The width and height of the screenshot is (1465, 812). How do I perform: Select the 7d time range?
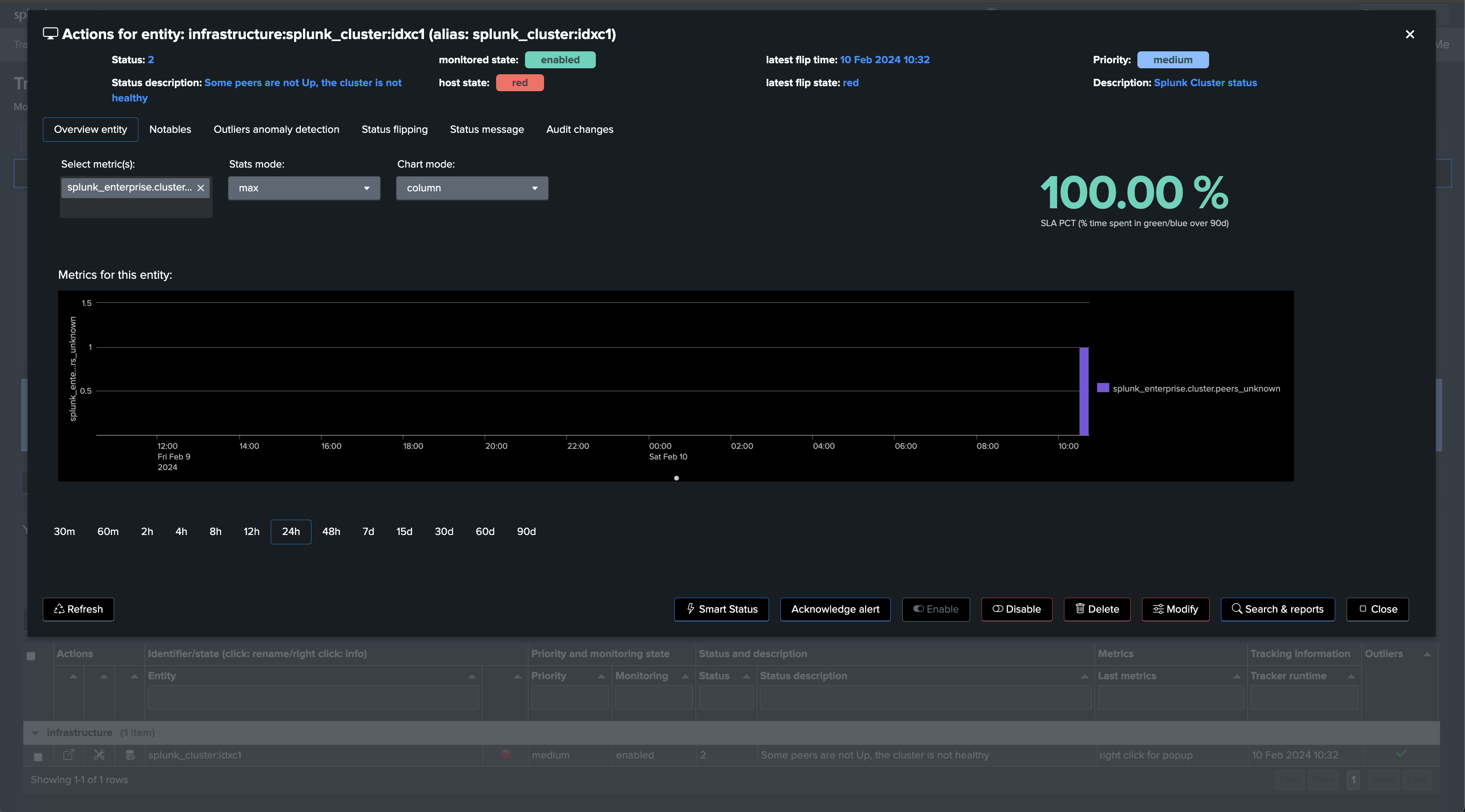[368, 532]
